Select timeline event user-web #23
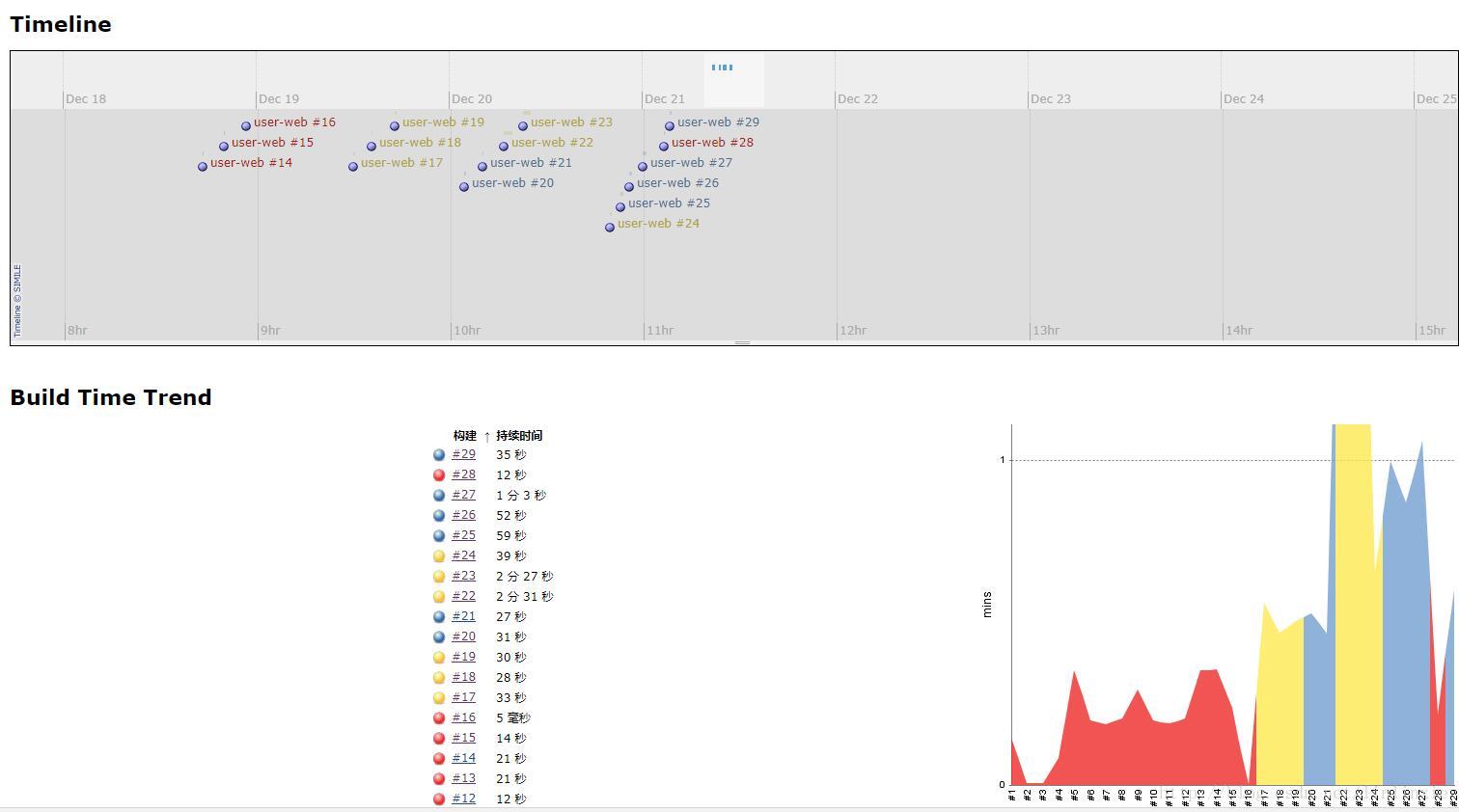1459x812 pixels. click(x=571, y=122)
